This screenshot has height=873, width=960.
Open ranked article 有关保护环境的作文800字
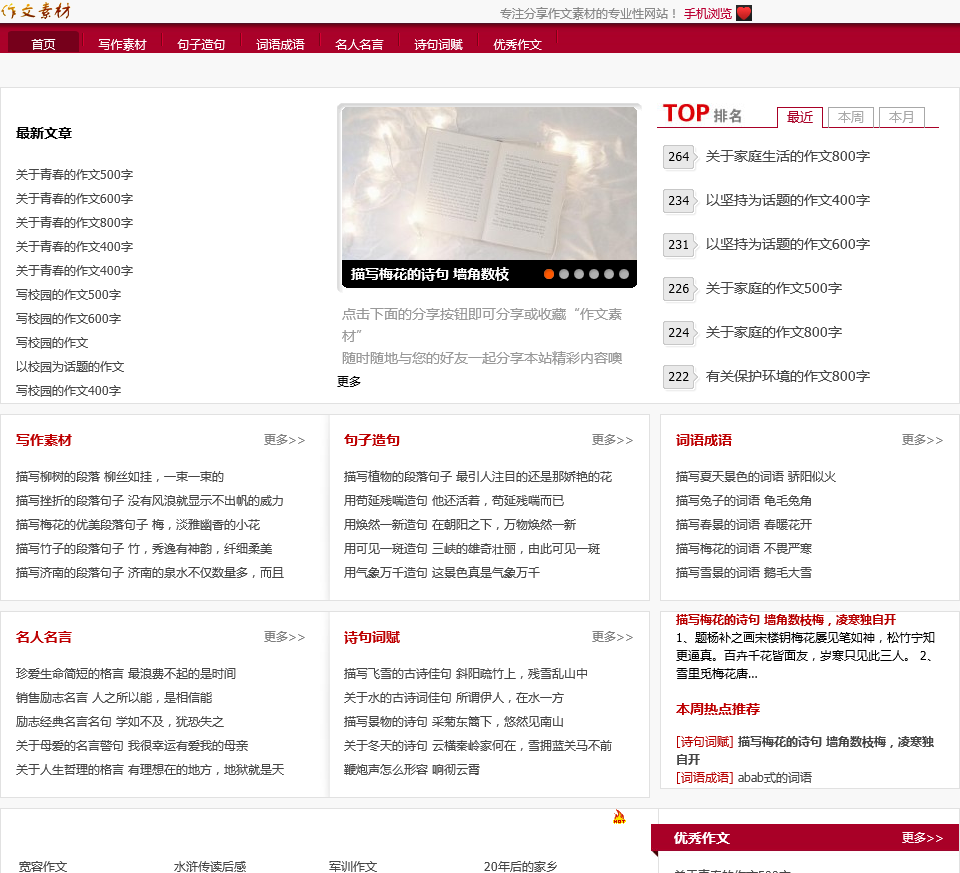tap(788, 377)
